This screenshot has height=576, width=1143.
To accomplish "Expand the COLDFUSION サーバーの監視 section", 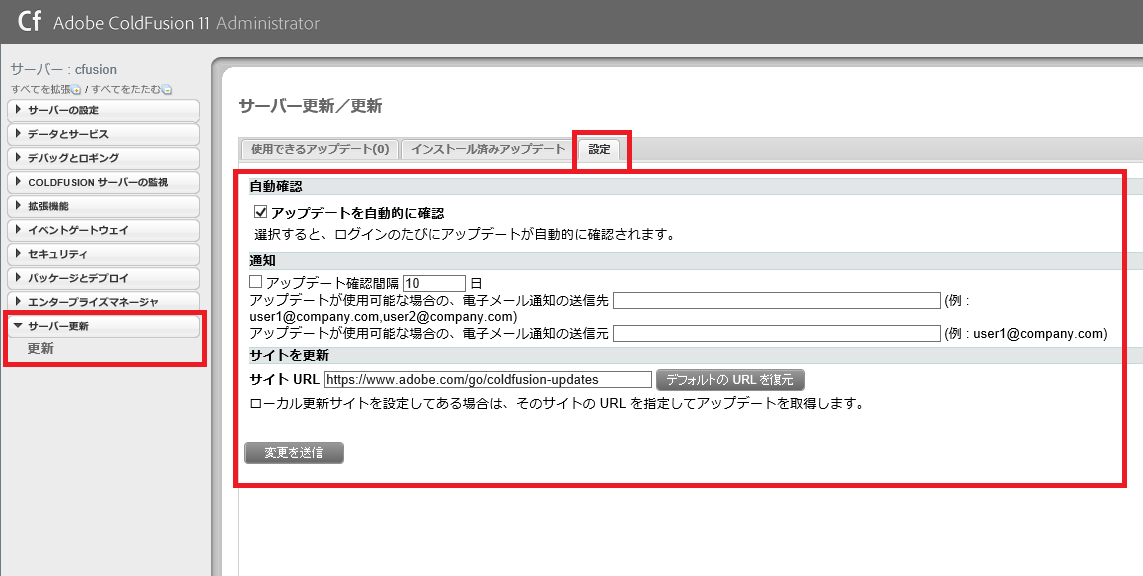I will click(104, 182).
